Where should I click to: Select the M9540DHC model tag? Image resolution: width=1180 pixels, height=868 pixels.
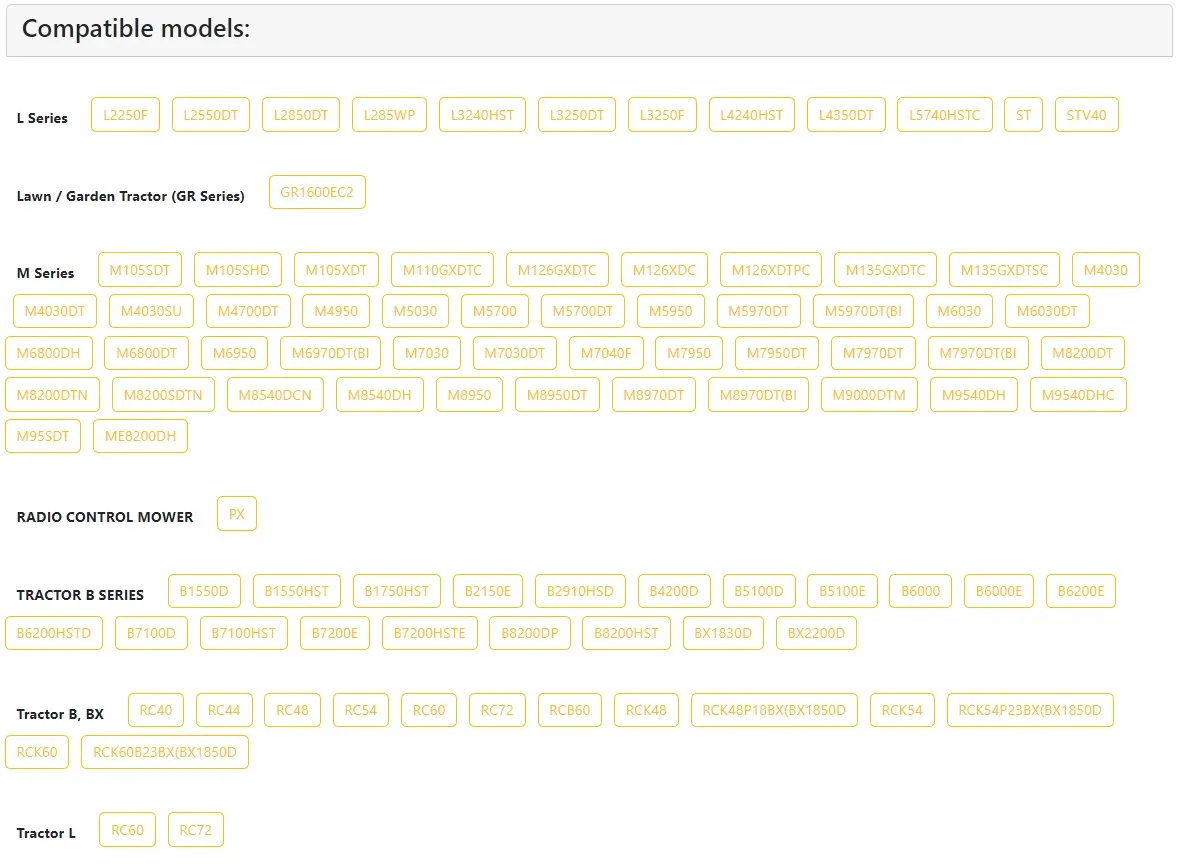[x=1078, y=395]
